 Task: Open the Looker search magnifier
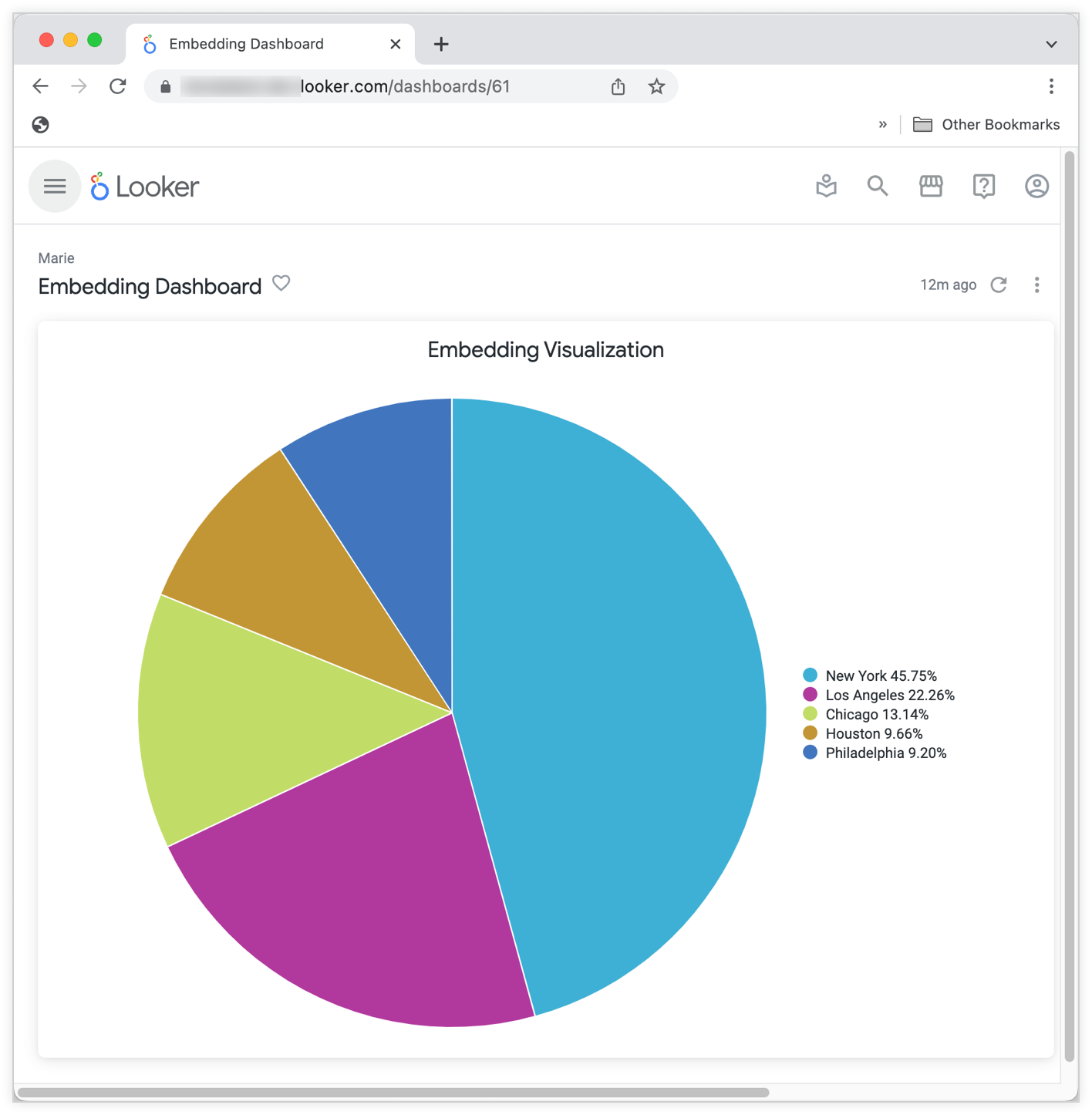click(x=878, y=186)
